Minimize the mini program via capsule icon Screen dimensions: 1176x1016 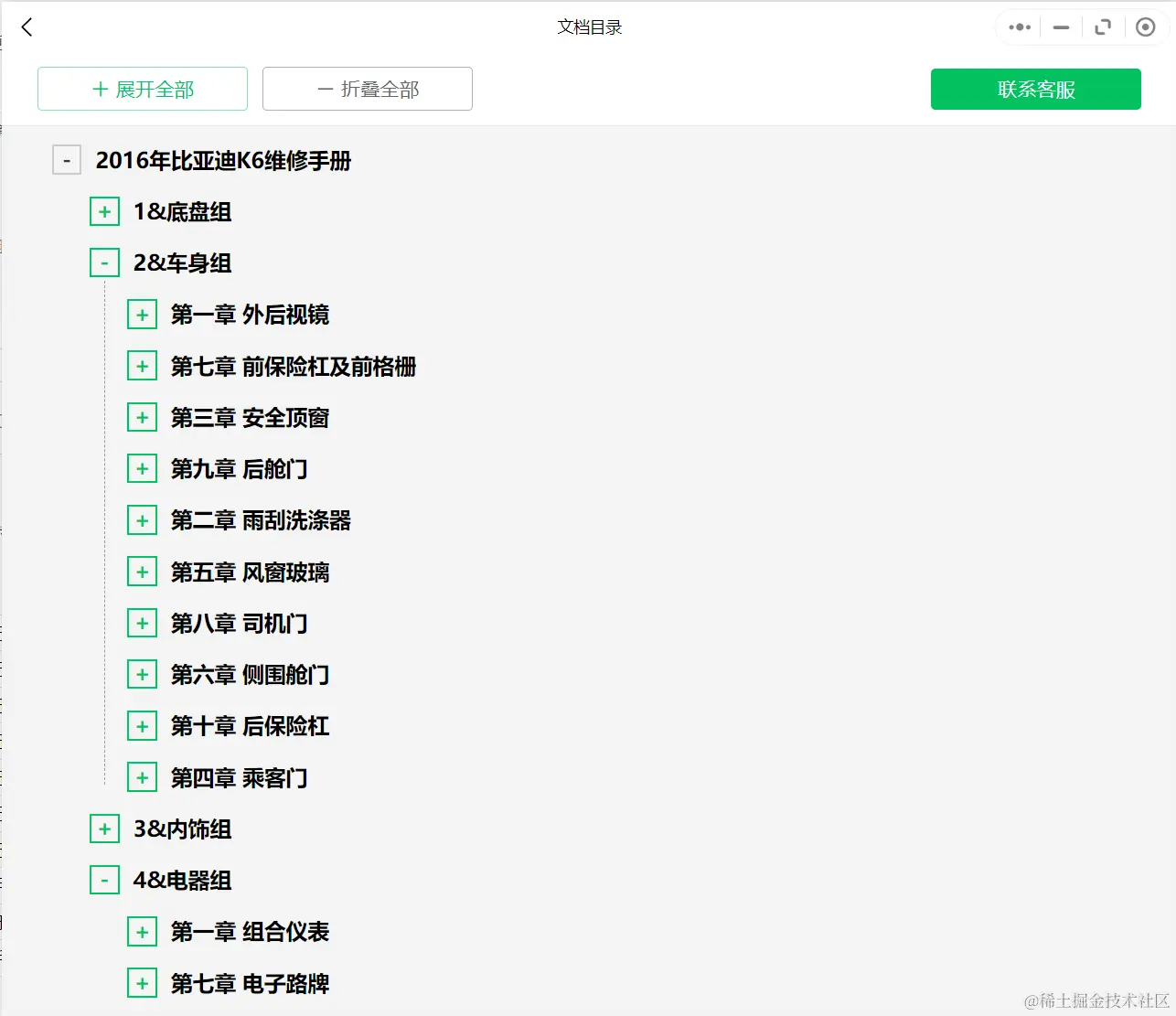tap(1060, 27)
